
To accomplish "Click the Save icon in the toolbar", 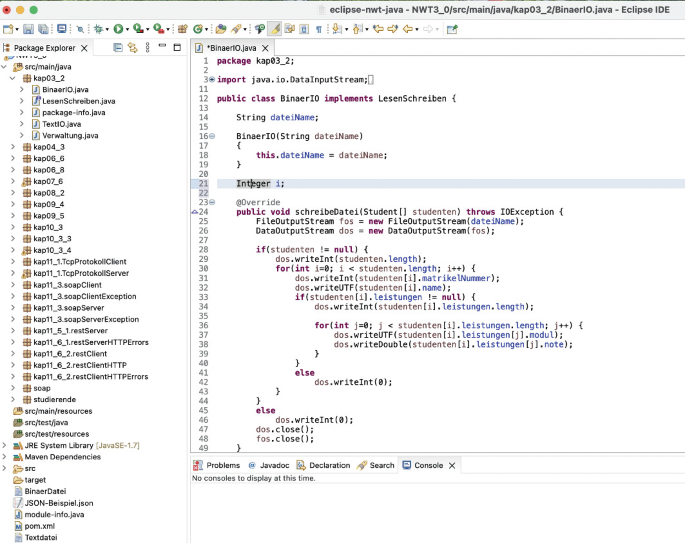I will 28,29.
